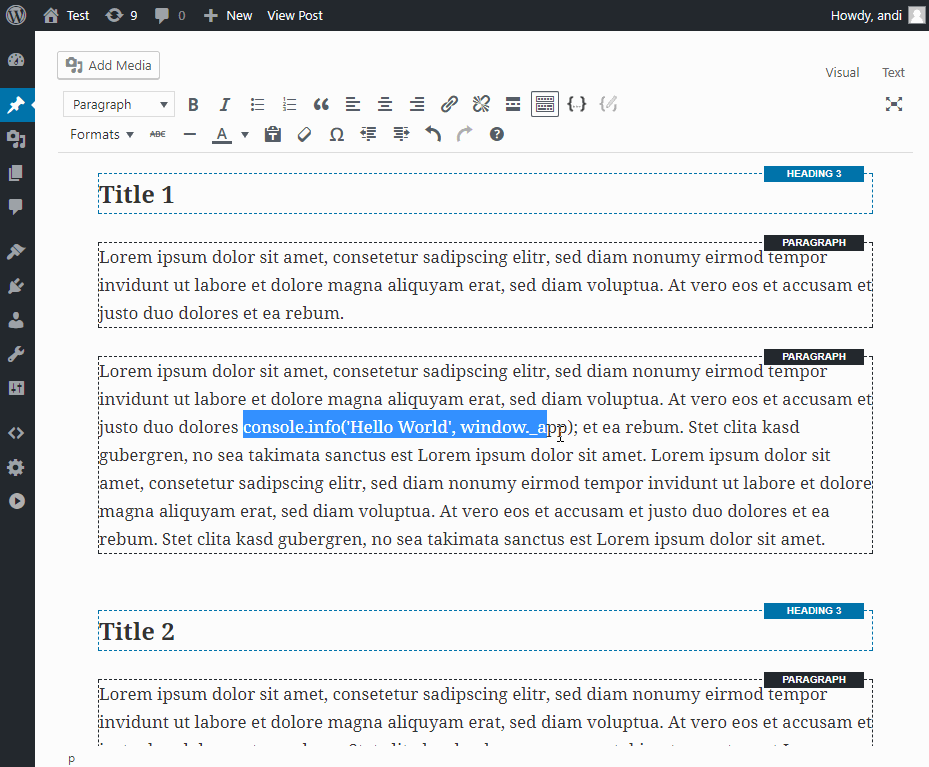
Task: Open keyboard shortcuts help
Action: [x=497, y=134]
